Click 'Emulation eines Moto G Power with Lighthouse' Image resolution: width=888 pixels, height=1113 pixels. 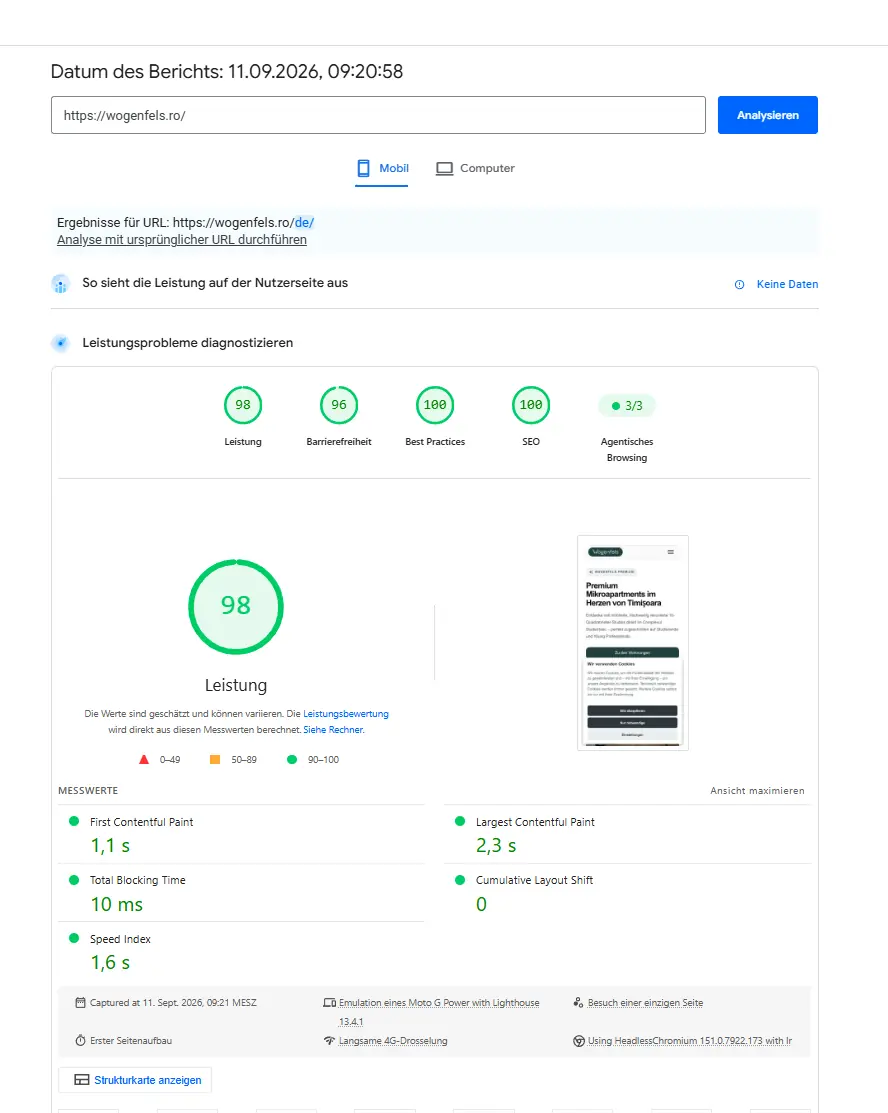pyautogui.click(x=439, y=1003)
